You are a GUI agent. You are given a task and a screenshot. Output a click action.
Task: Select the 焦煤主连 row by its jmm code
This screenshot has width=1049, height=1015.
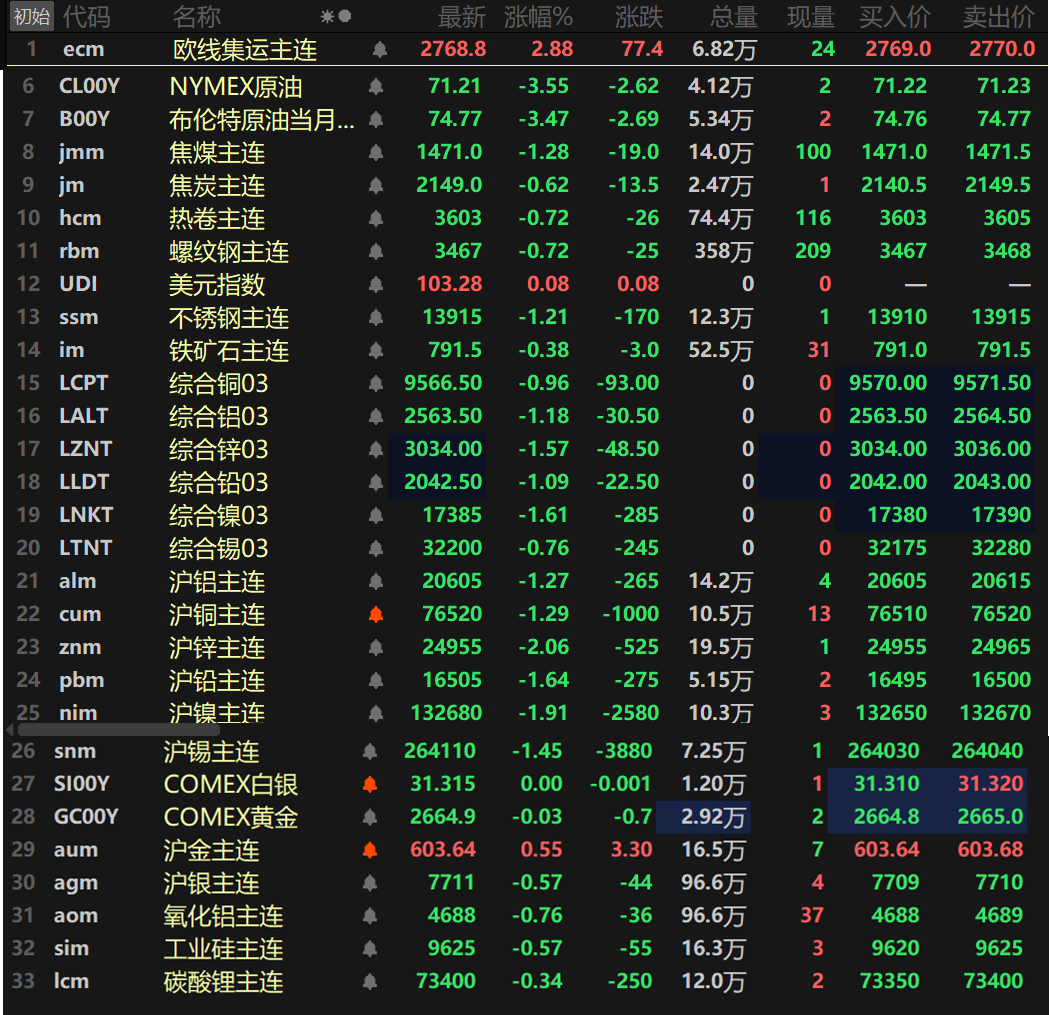coord(81,153)
